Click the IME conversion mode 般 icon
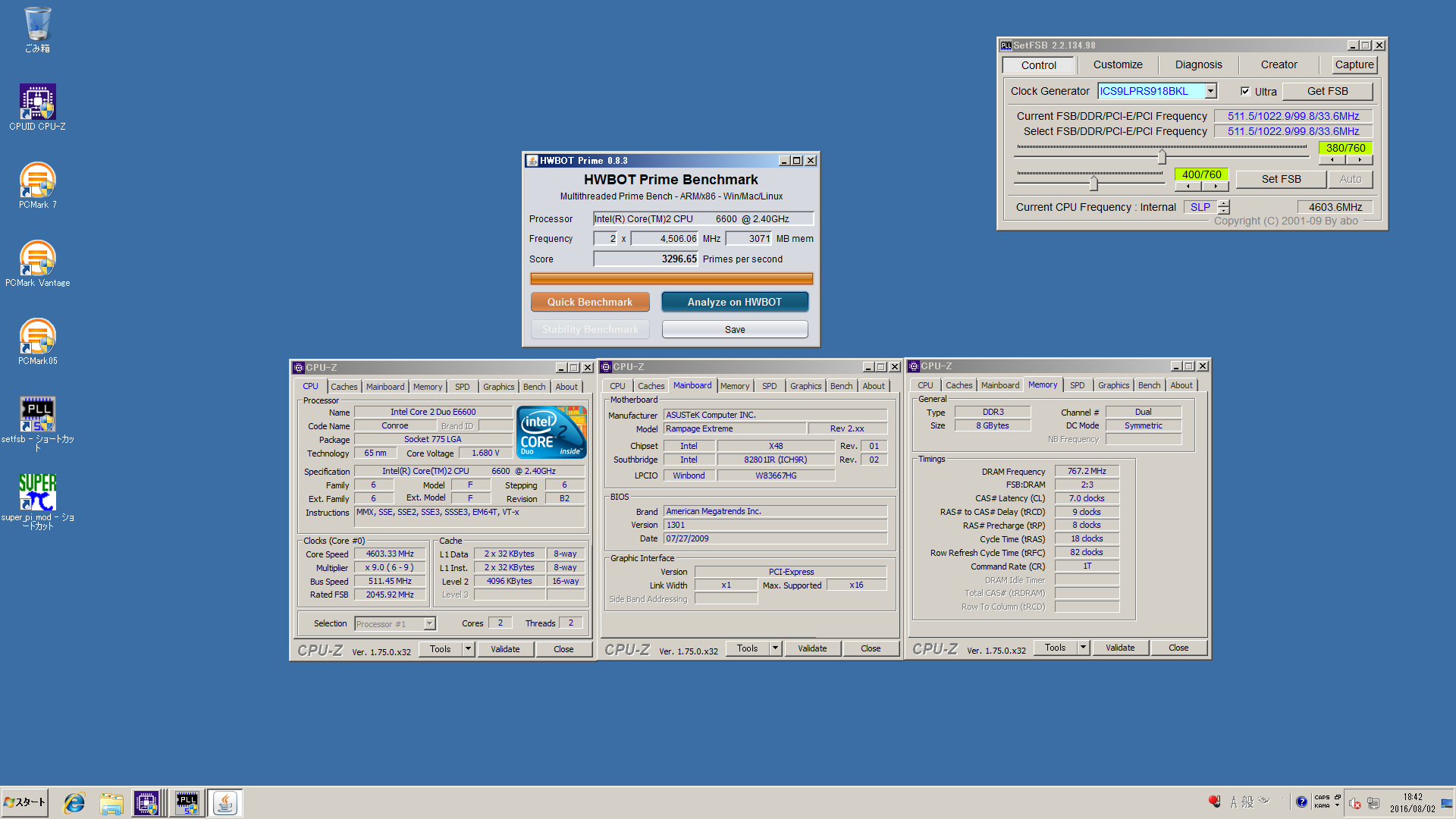Viewport: 1456px width, 819px height. click(1247, 802)
